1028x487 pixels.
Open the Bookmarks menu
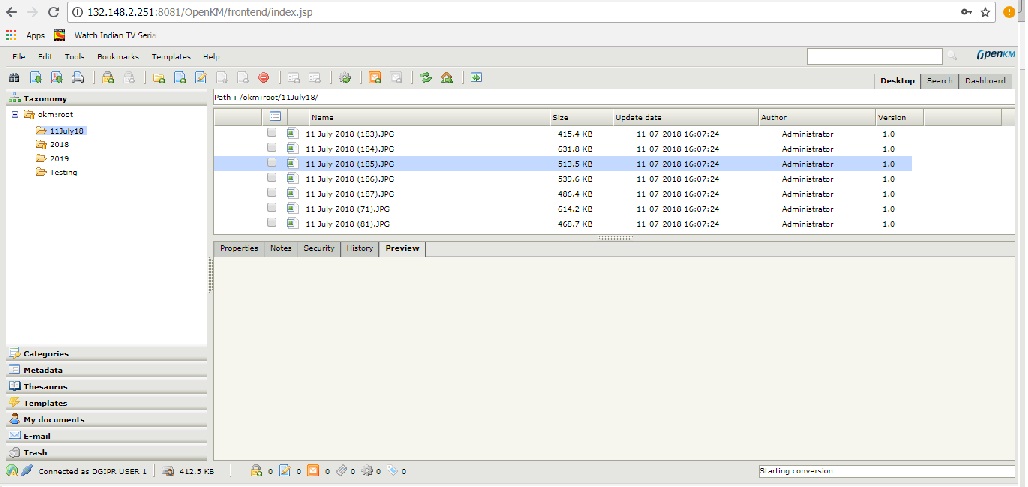(x=118, y=57)
